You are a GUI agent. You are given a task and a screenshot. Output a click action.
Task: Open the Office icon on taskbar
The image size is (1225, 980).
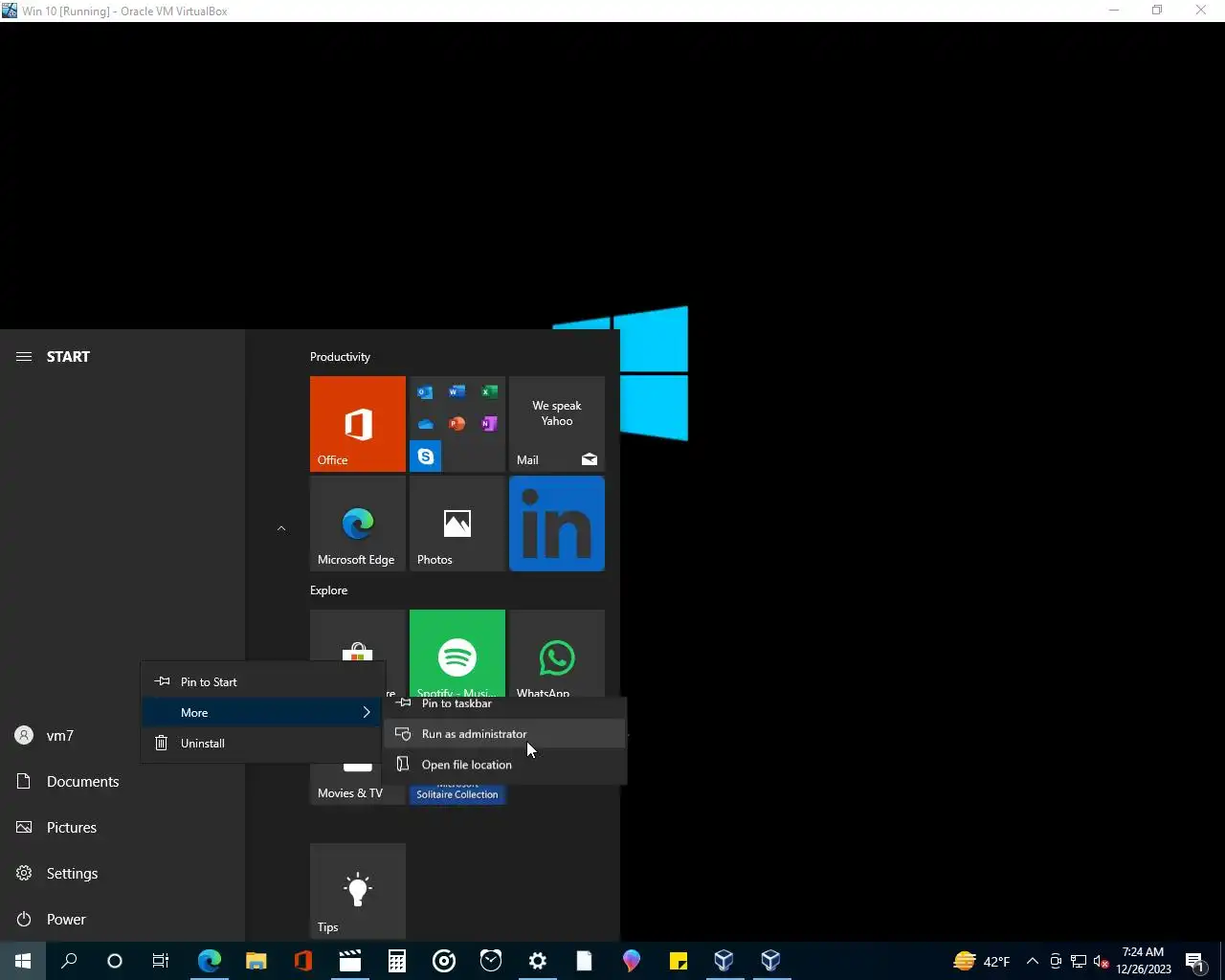click(x=303, y=961)
